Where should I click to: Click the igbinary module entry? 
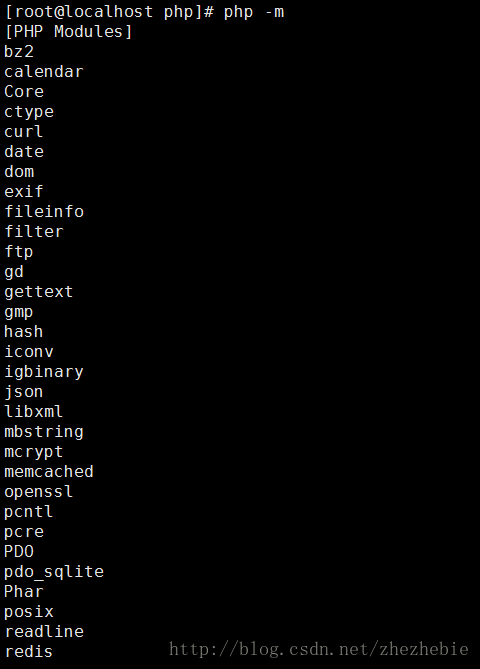pyautogui.click(x=44, y=372)
